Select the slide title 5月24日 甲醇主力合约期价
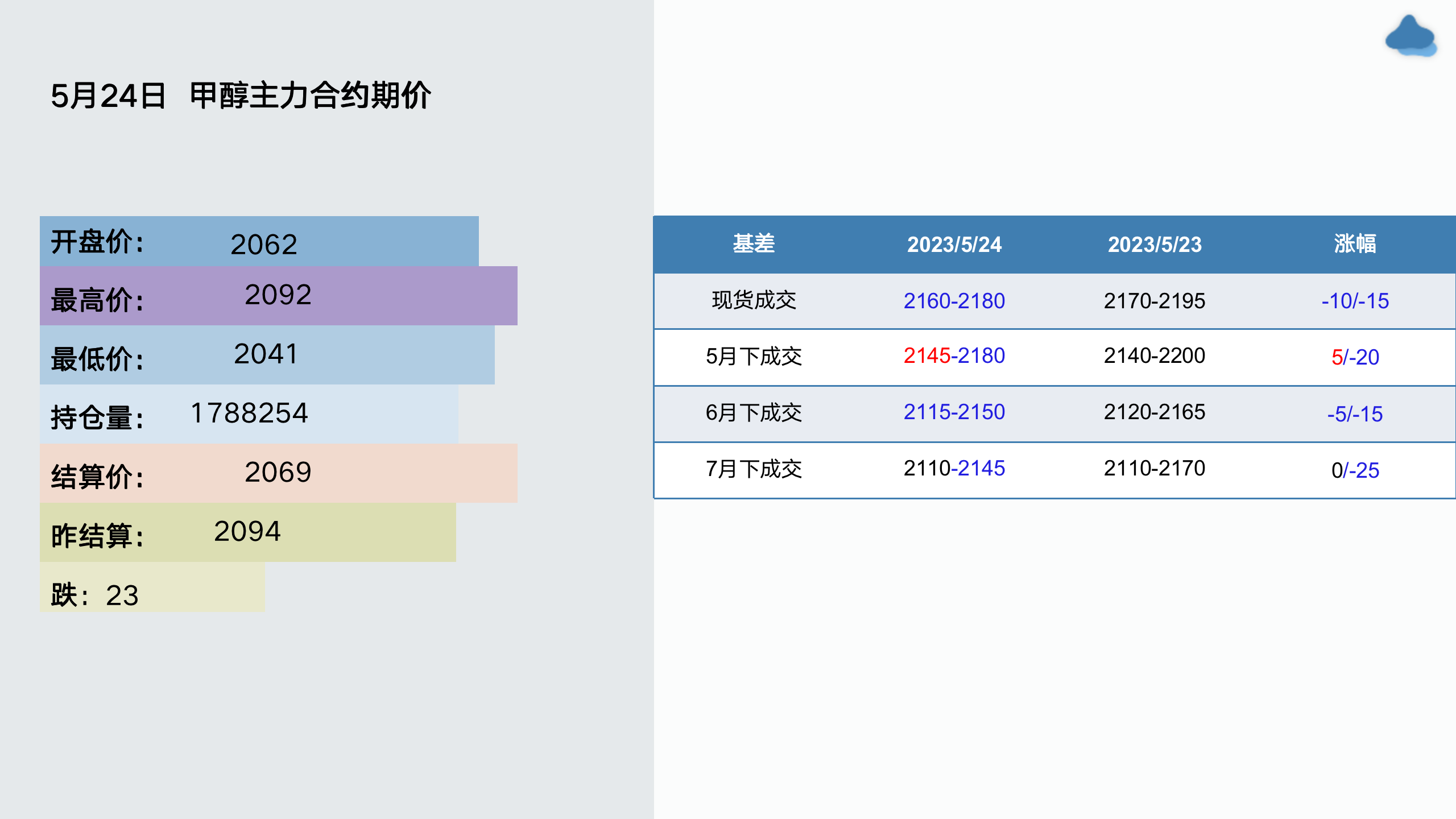 pos(241,96)
